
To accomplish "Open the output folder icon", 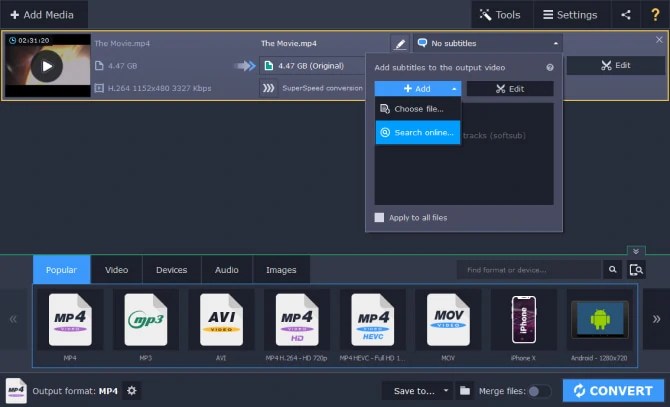I will 464,390.
